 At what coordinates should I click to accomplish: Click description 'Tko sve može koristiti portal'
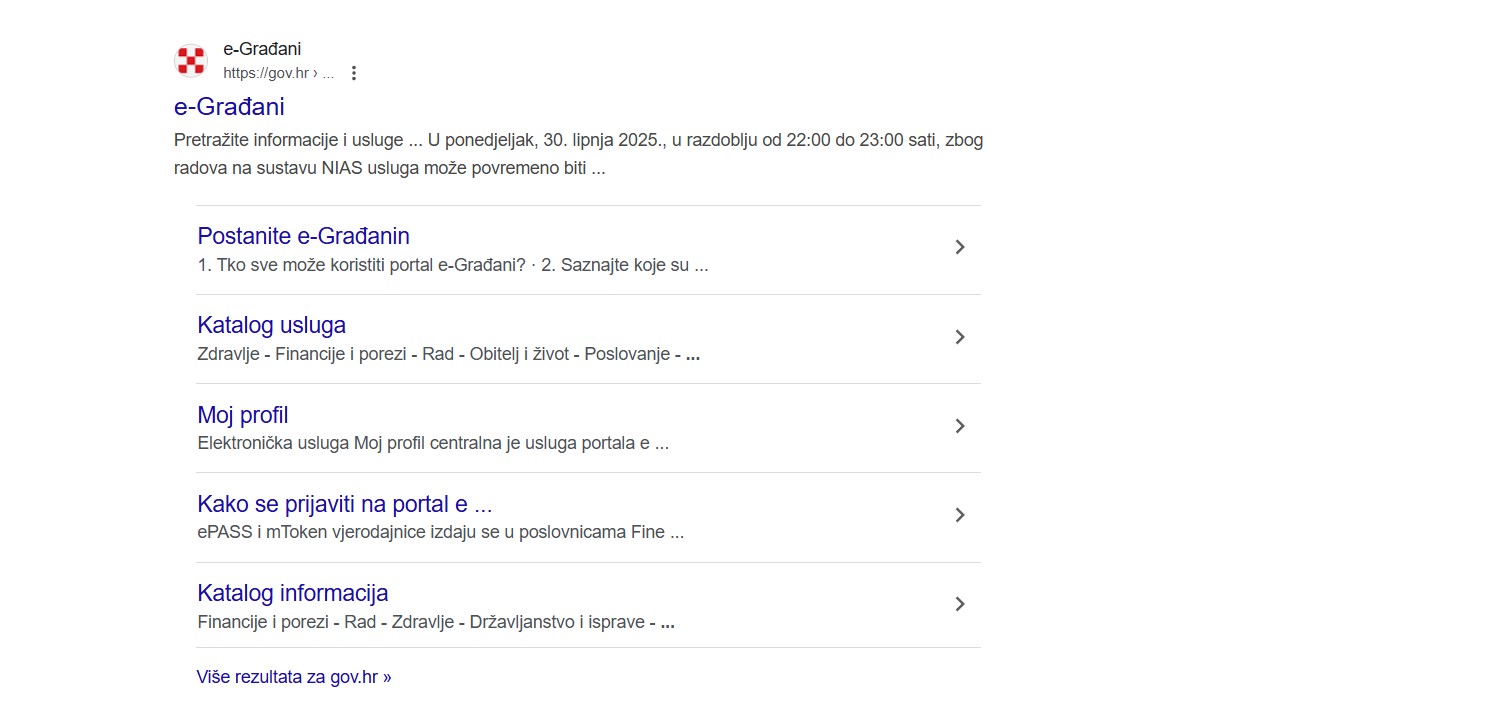[453, 267]
